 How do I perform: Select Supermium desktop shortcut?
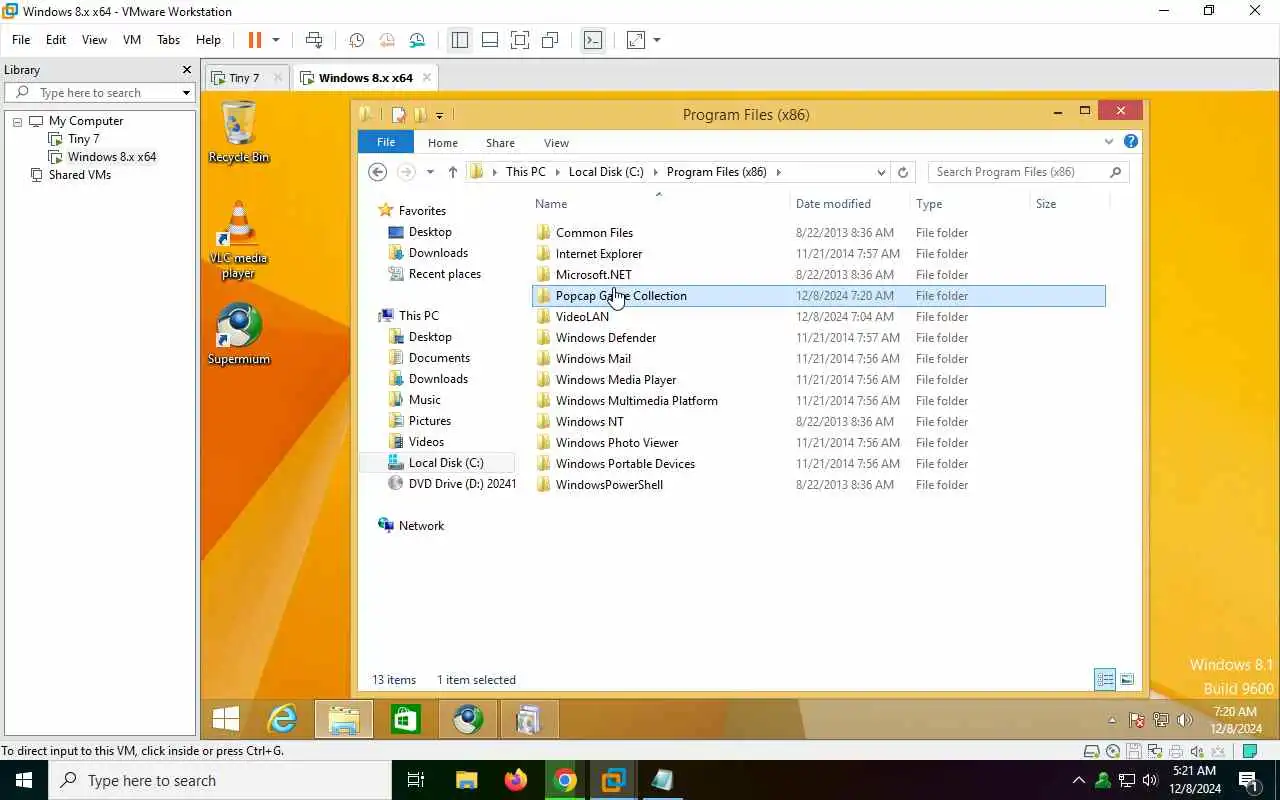[238, 334]
